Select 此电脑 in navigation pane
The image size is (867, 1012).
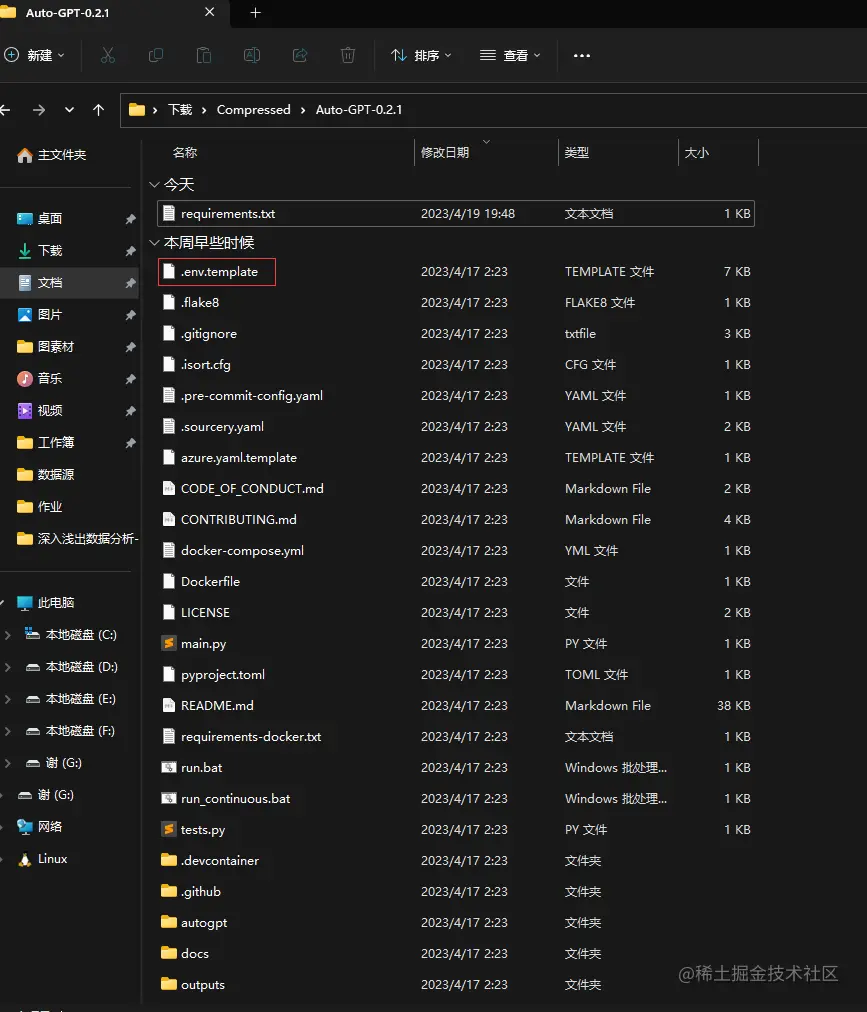pyautogui.click(x=45, y=603)
